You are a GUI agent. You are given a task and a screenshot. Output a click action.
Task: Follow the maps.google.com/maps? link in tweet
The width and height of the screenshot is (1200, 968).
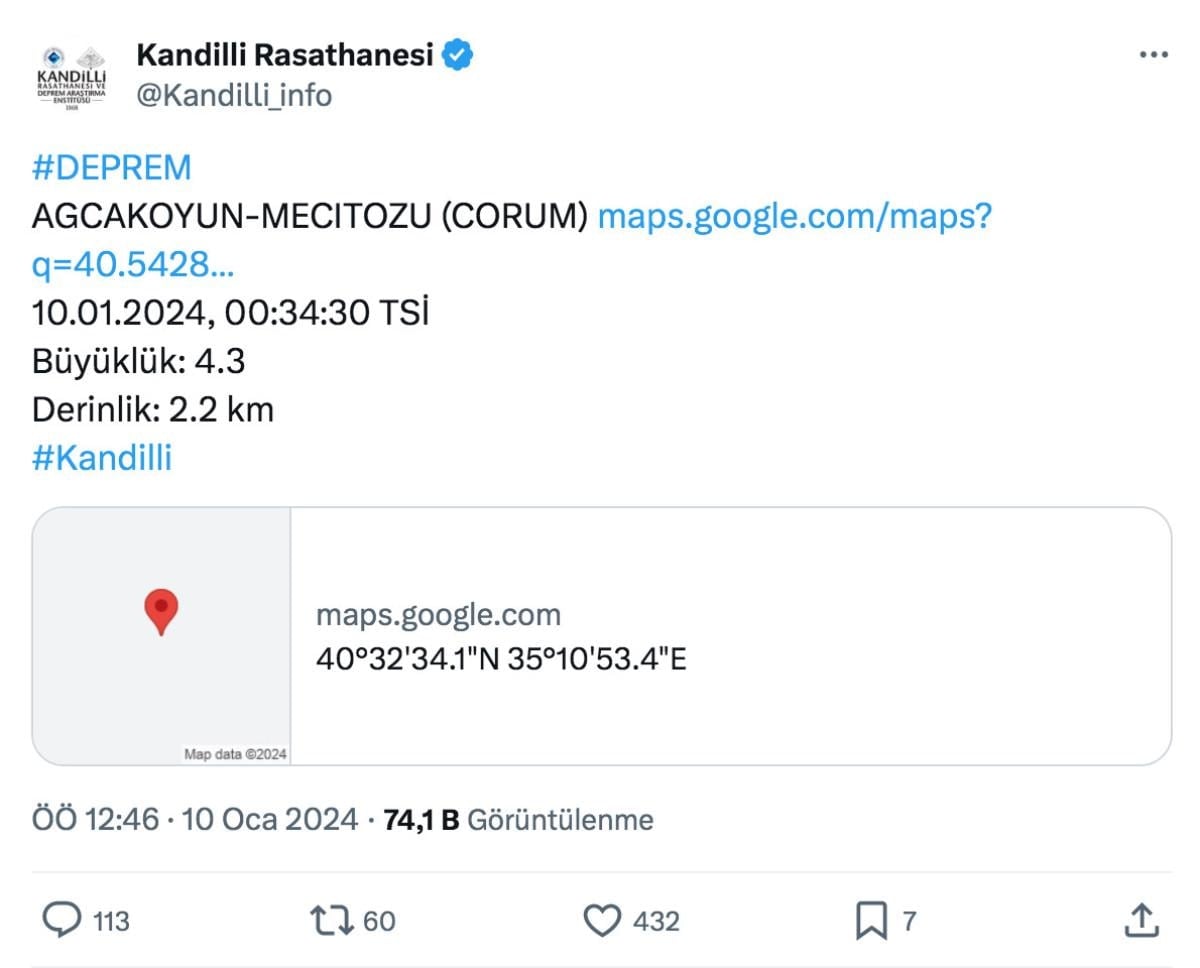[x=794, y=216]
